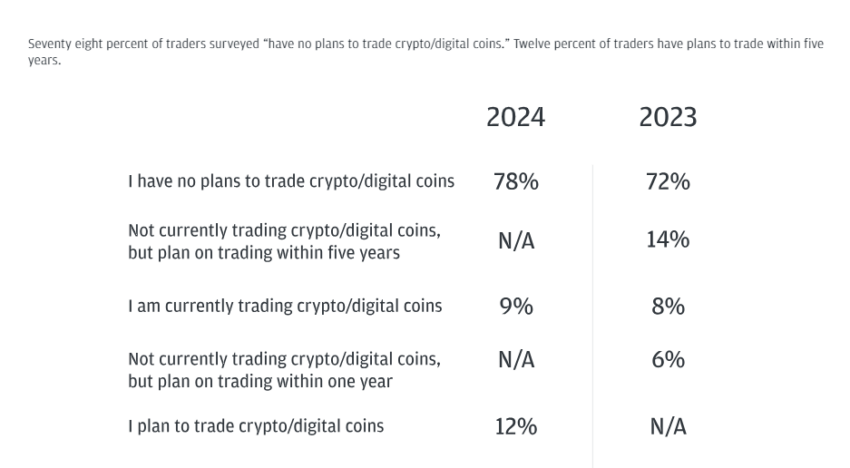The height and width of the screenshot is (468, 850).
Task: Select the 12% value for 2024
Action: click(x=516, y=427)
